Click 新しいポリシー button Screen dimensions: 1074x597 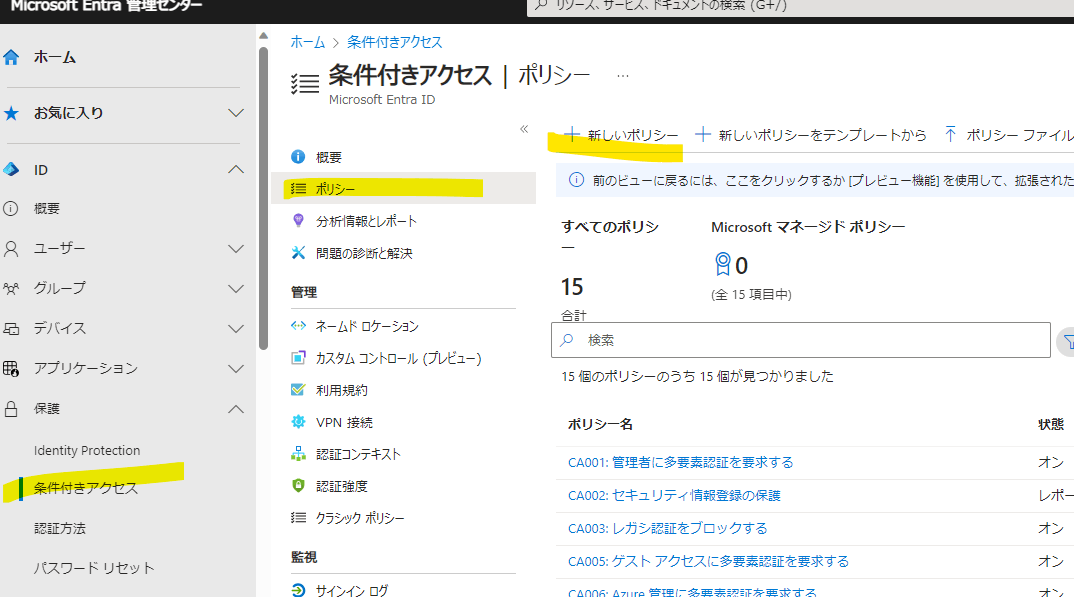click(621, 135)
